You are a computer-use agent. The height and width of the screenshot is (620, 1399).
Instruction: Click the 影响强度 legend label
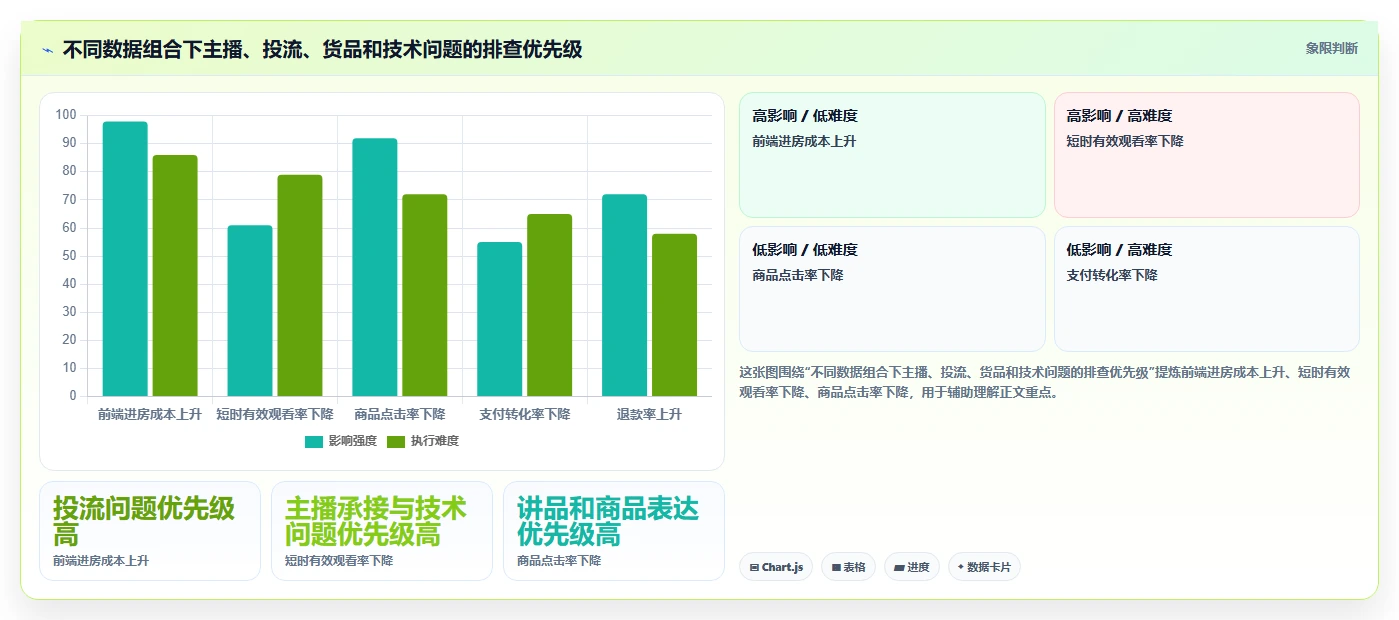[x=352, y=441]
